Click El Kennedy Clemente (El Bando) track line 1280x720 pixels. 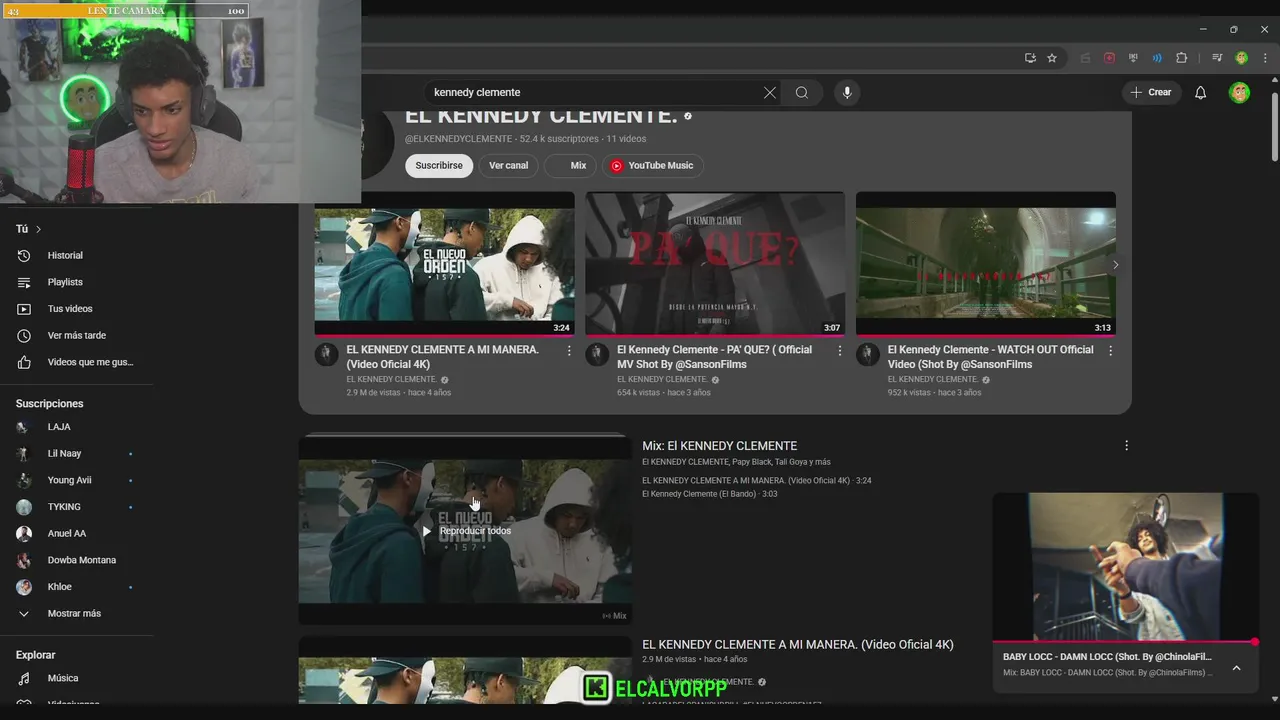709,494
